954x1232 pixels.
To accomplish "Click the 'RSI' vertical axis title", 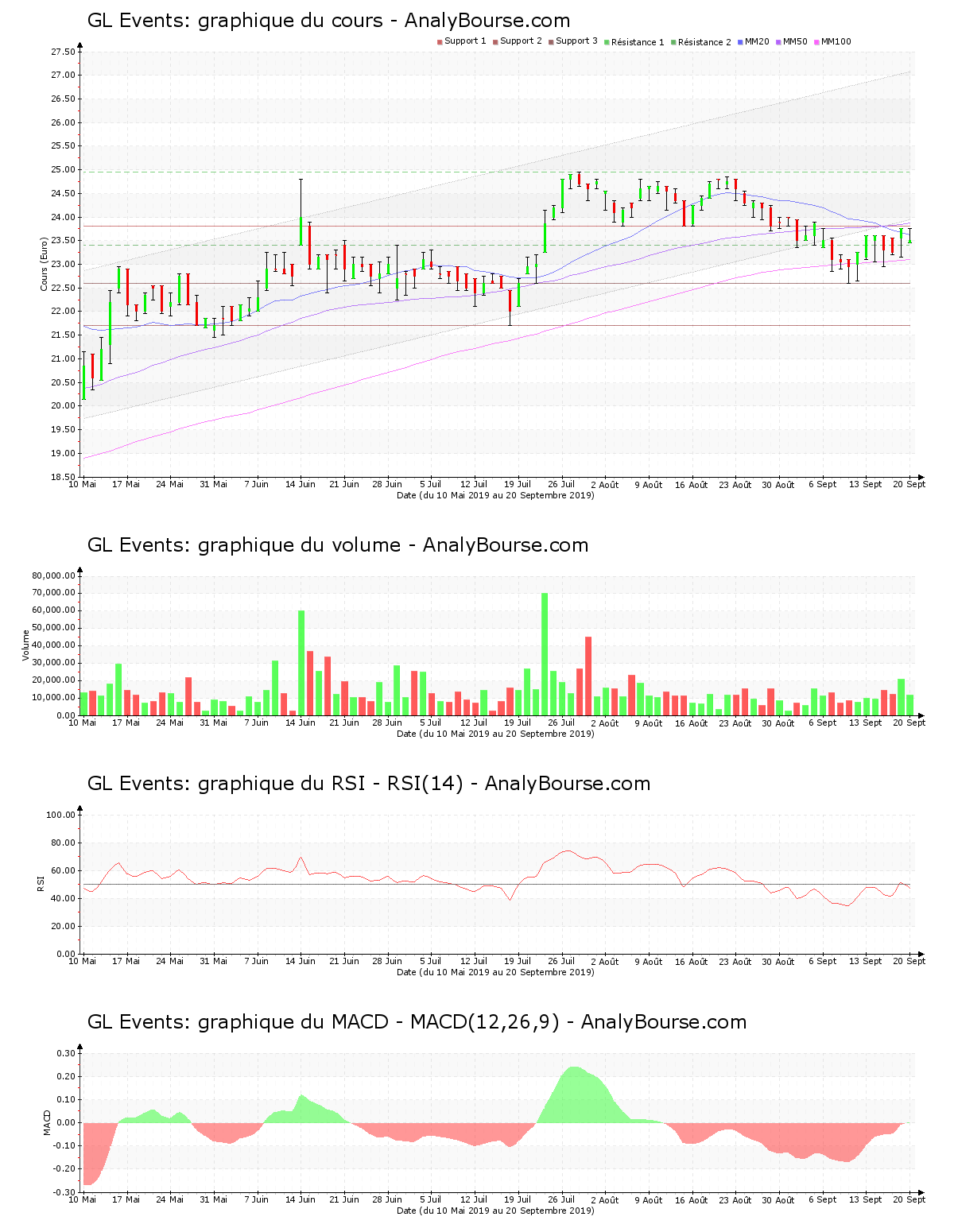I will [x=41, y=884].
